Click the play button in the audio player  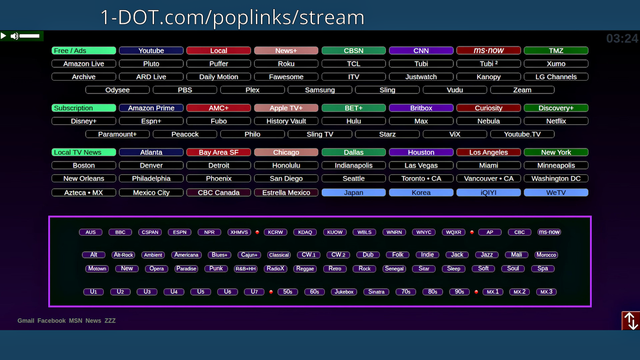[x=3, y=36]
